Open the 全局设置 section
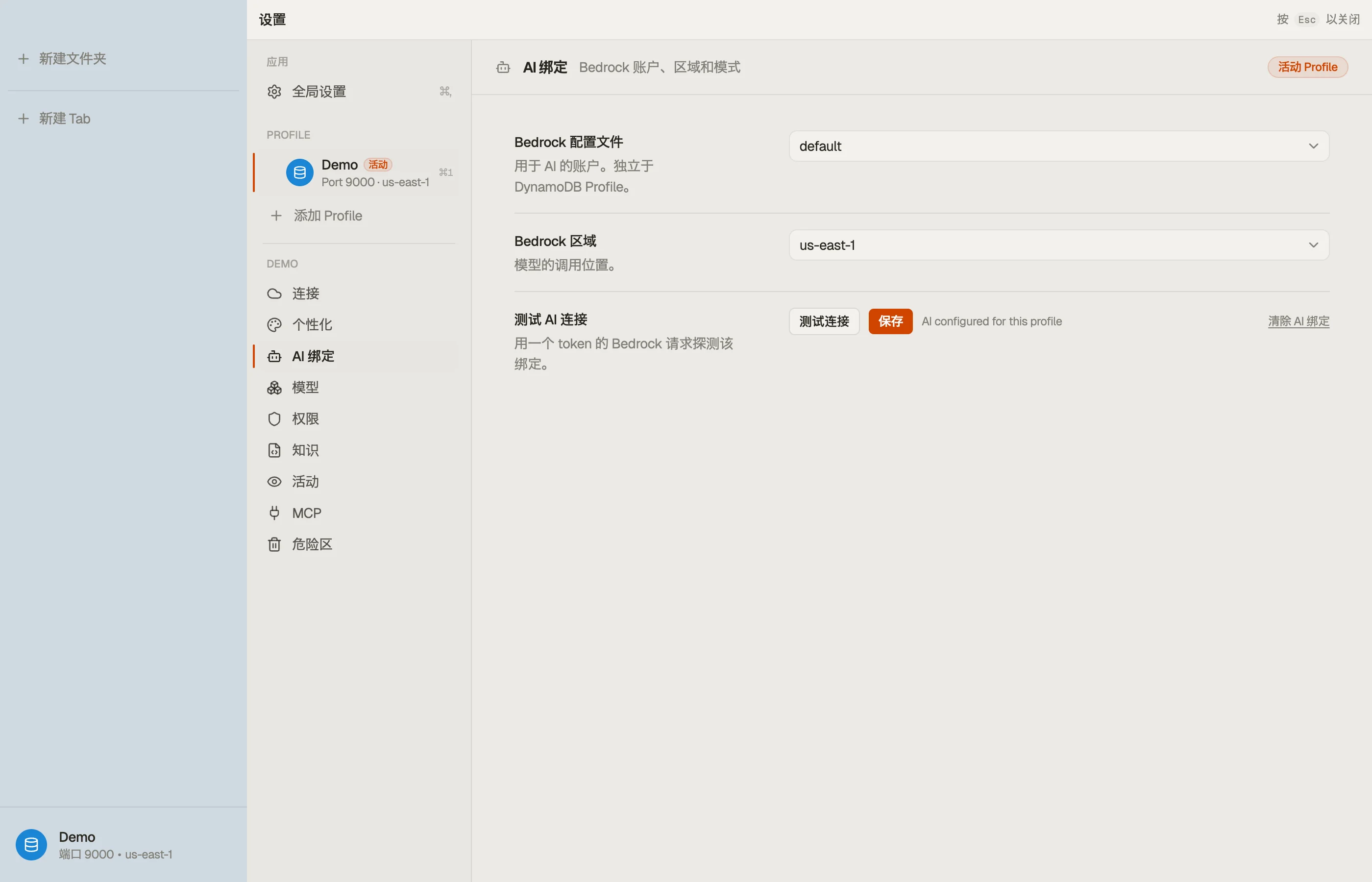Viewport: 1372px width, 882px height. (359, 92)
